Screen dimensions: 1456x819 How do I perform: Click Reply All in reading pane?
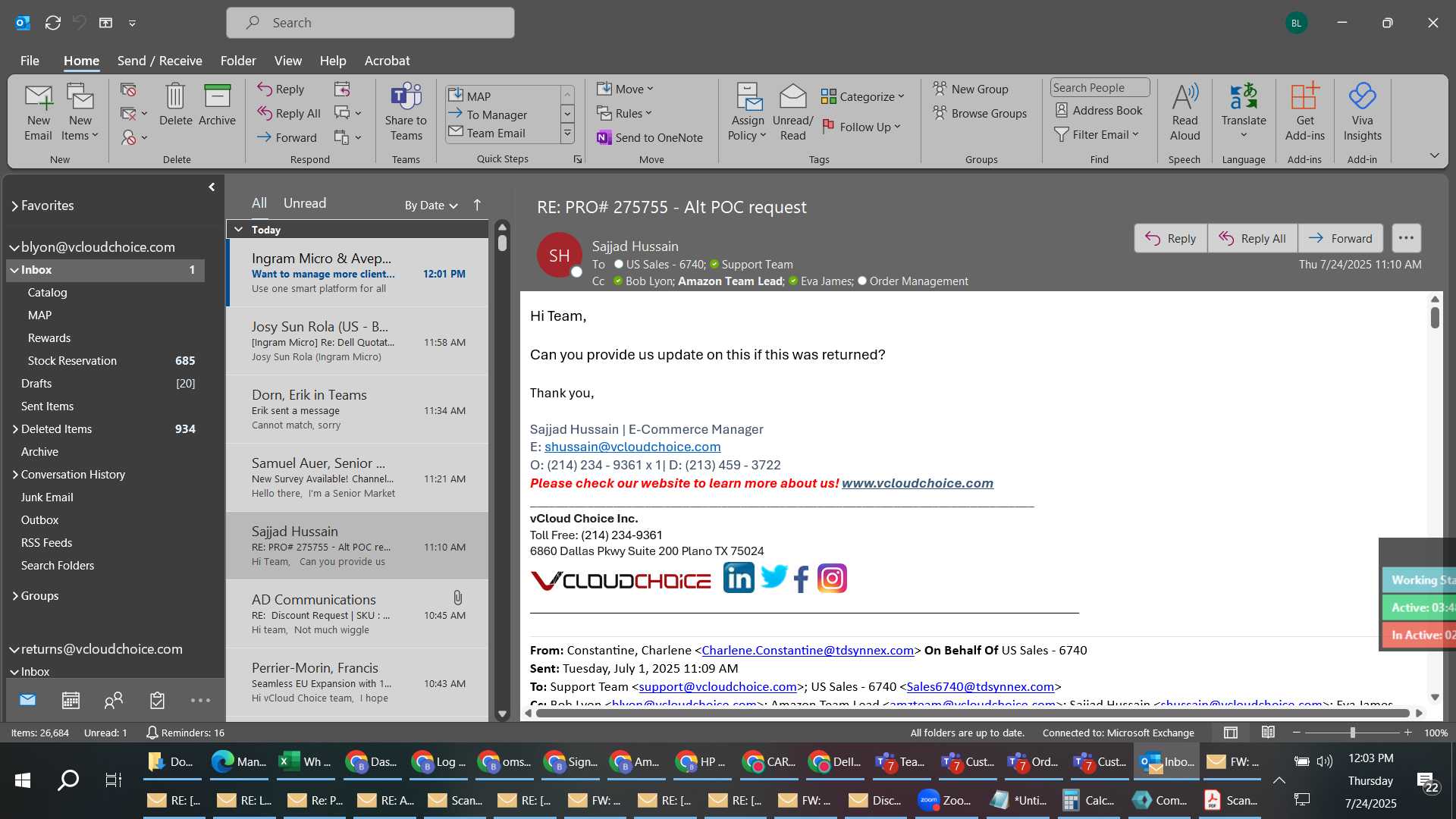[1252, 238]
